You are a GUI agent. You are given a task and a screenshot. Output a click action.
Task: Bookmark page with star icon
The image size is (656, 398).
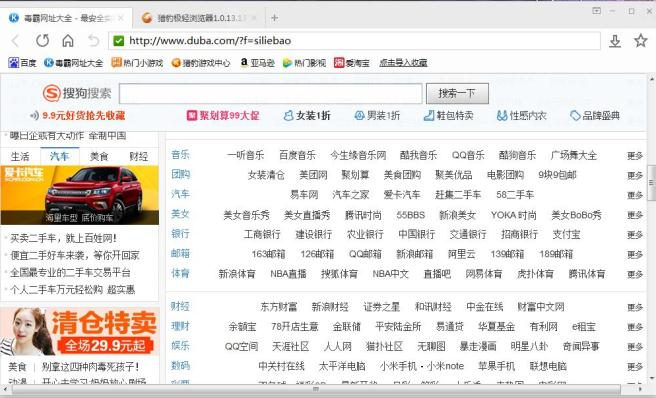(x=640, y=41)
